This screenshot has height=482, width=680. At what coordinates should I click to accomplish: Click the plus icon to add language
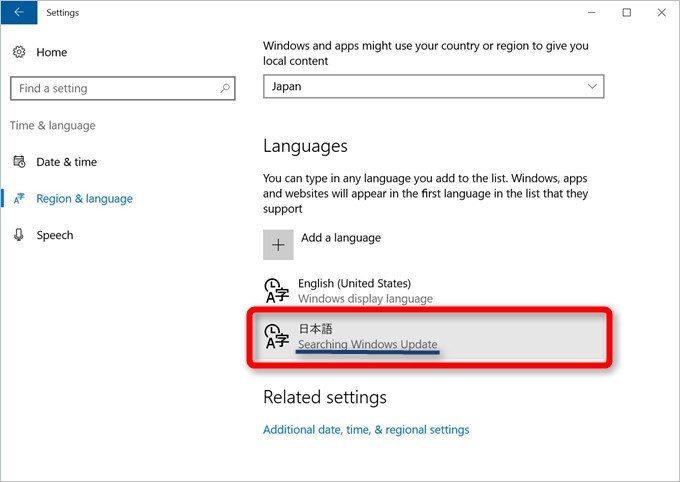click(x=278, y=245)
